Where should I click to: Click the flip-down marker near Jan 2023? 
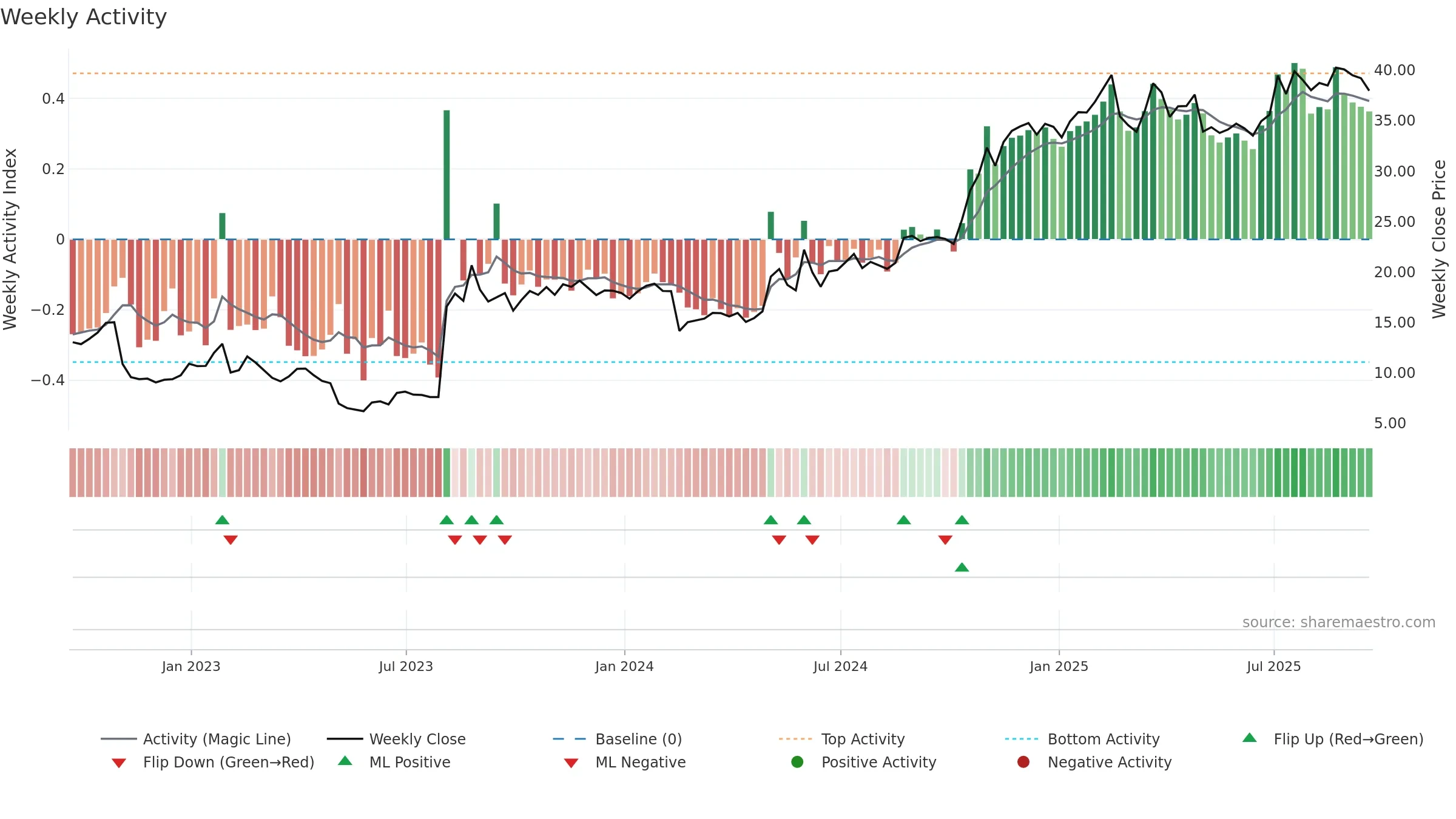click(231, 540)
